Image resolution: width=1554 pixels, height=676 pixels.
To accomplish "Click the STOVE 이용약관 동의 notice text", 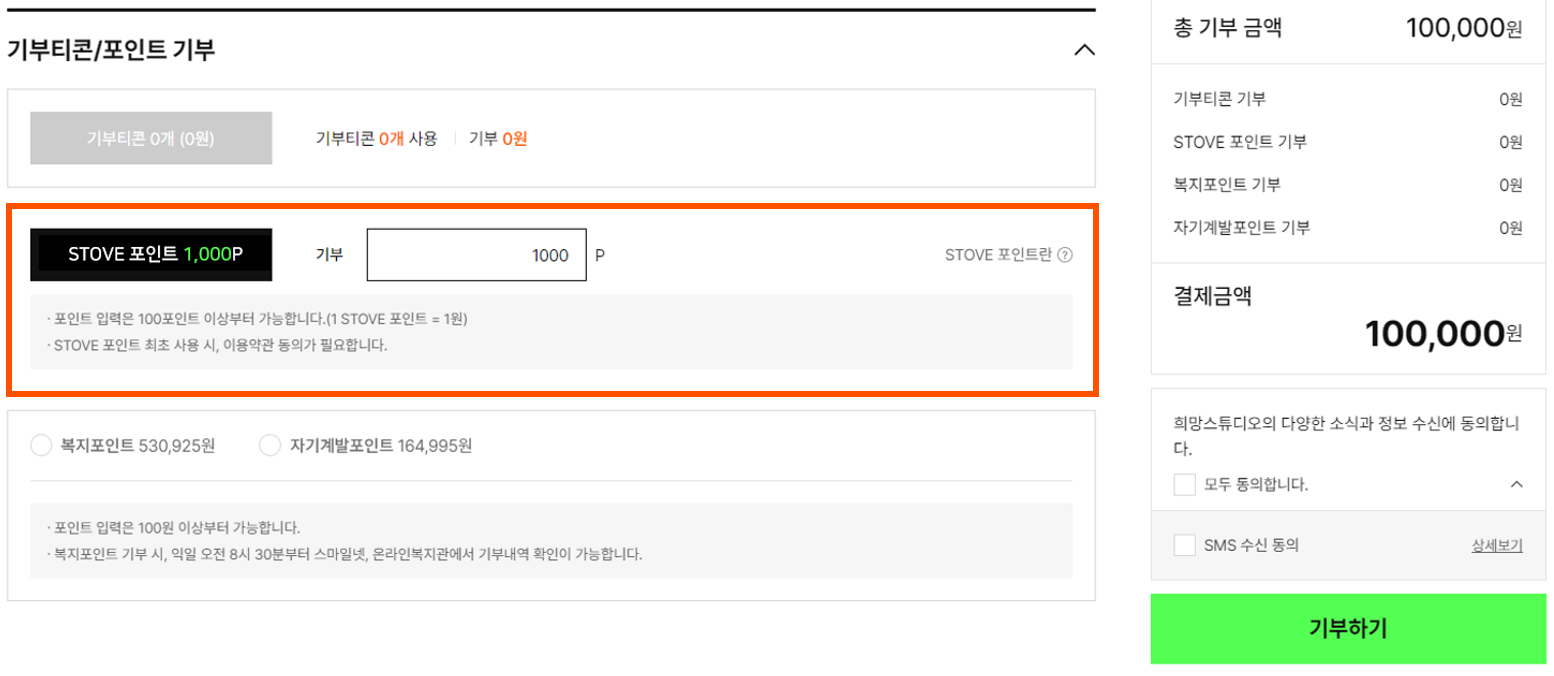I will [217, 346].
